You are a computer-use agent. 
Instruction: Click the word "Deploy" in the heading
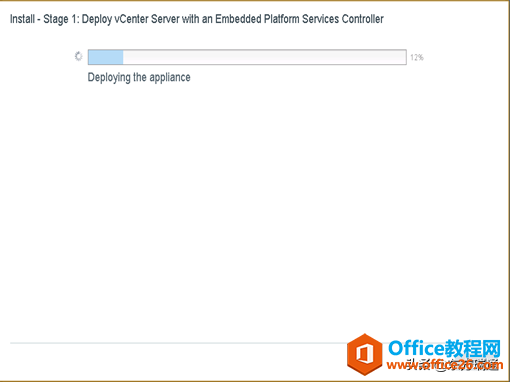pos(97,19)
